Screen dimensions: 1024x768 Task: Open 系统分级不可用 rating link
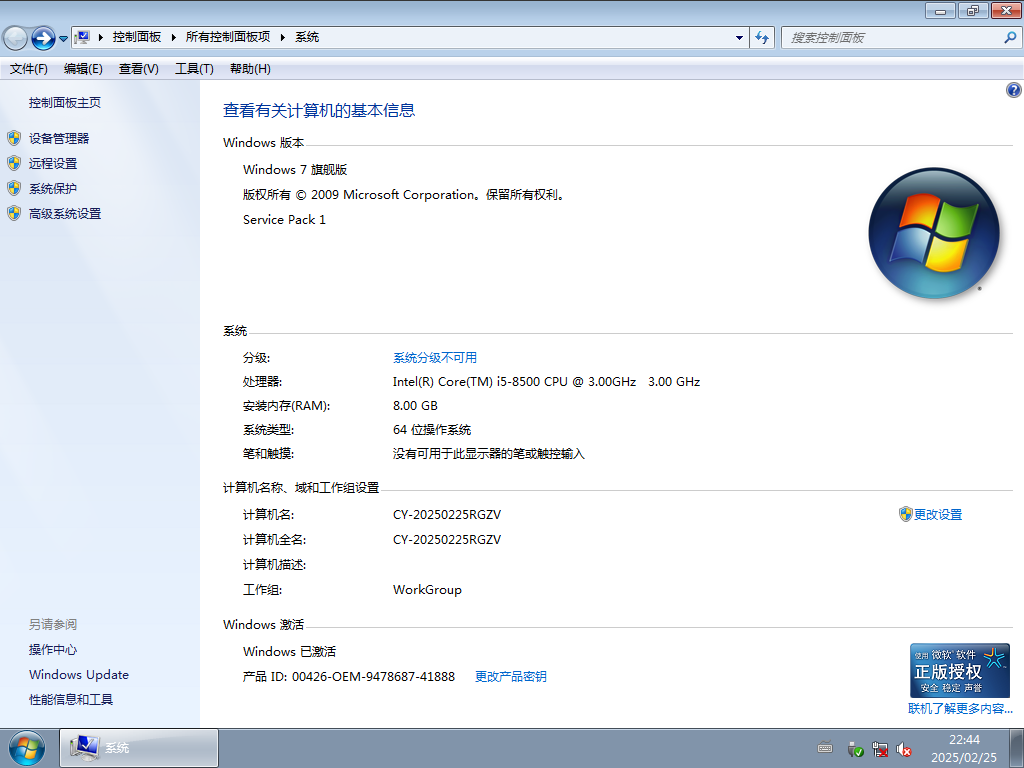[435, 357]
